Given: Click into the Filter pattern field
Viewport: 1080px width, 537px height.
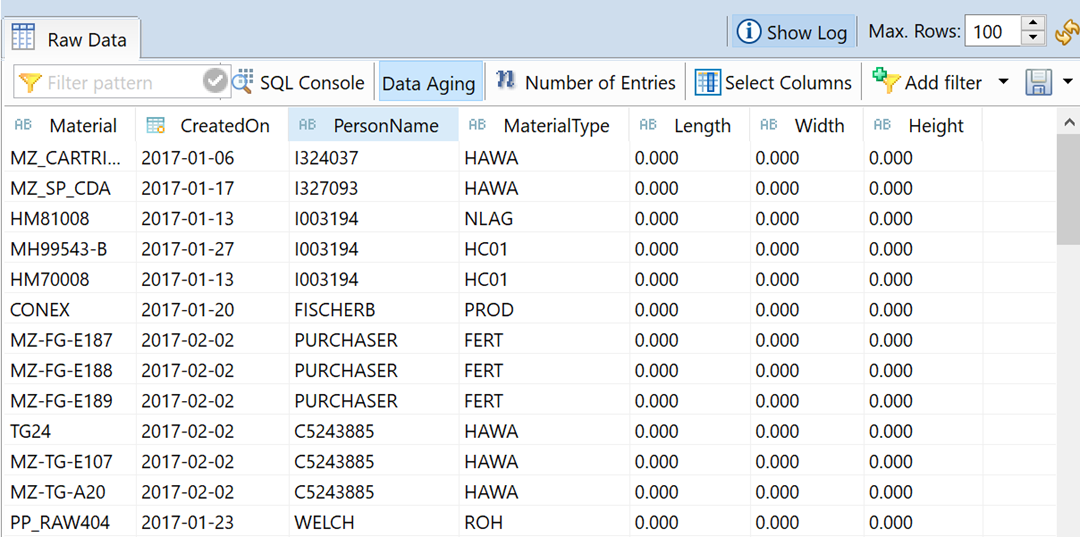Looking at the screenshot, I should (x=123, y=83).
